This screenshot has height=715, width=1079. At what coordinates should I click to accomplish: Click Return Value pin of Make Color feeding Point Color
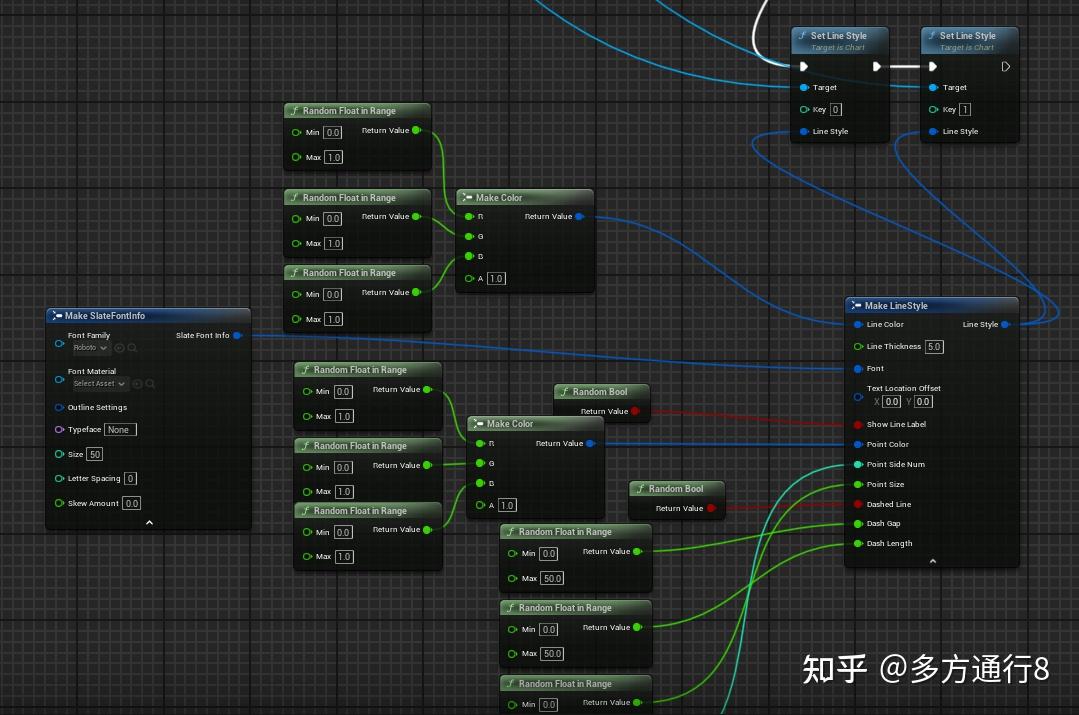point(590,444)
